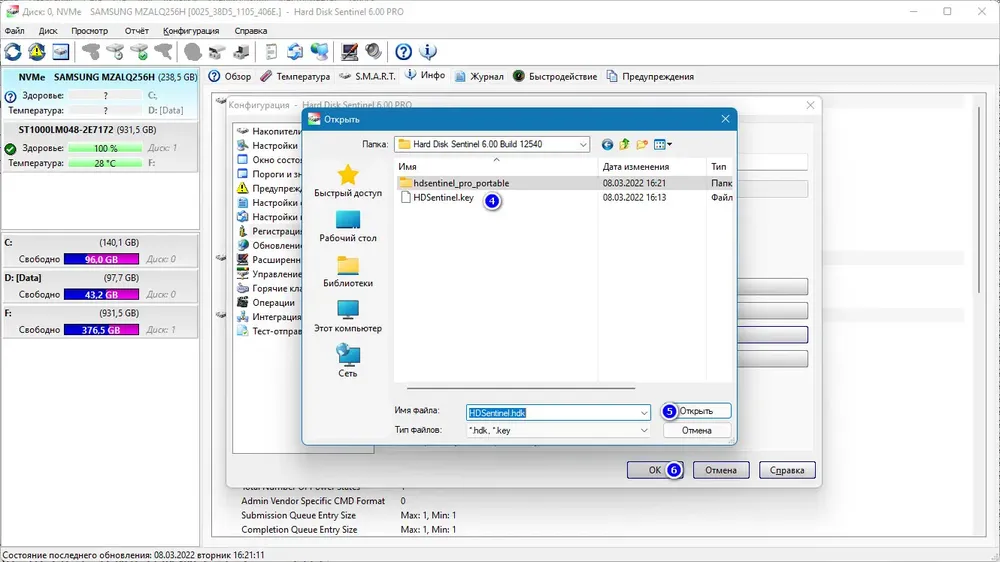Click the Справка button in Configuration window

(x=787, y=470)
